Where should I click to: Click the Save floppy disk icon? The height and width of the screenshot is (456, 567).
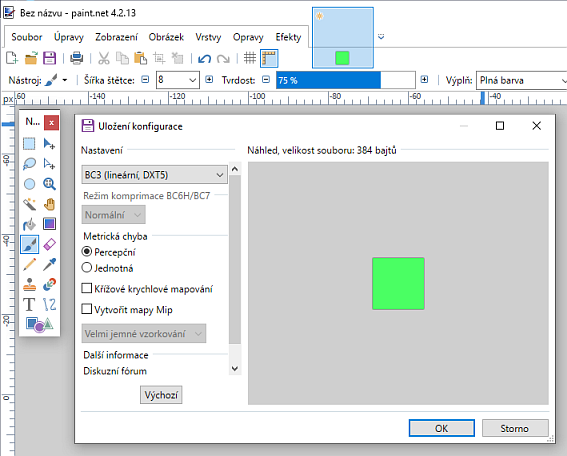click(x=50, y=58)
